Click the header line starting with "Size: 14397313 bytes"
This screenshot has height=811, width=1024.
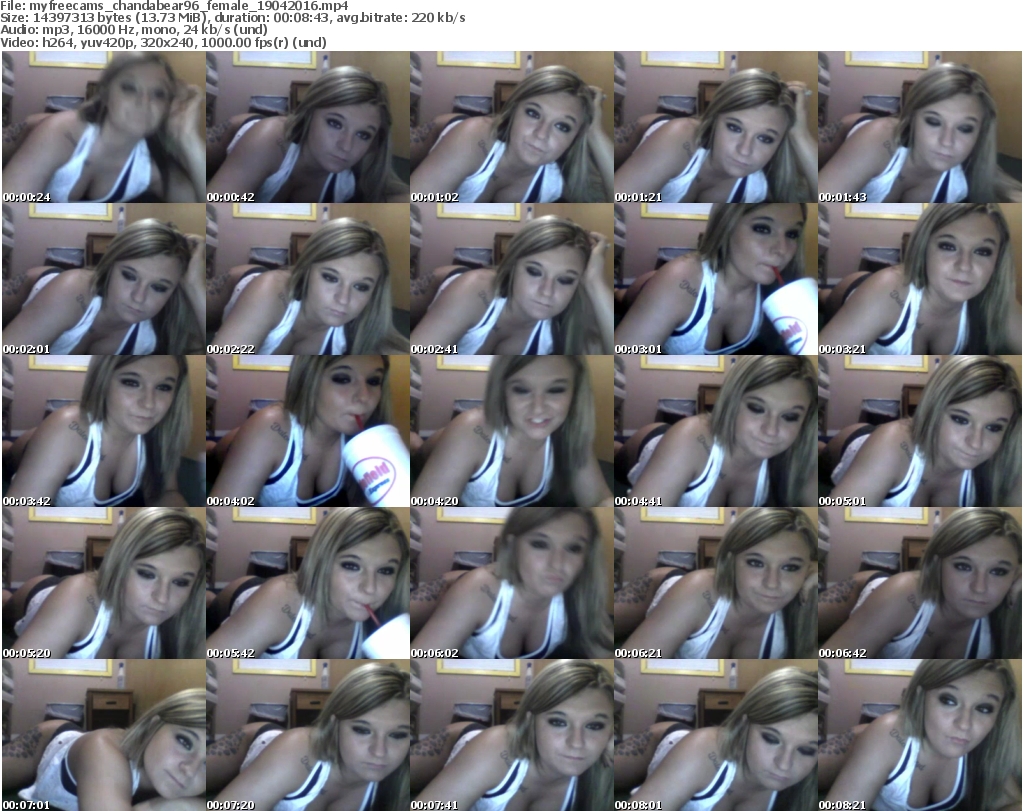click(x=232, y=18)
